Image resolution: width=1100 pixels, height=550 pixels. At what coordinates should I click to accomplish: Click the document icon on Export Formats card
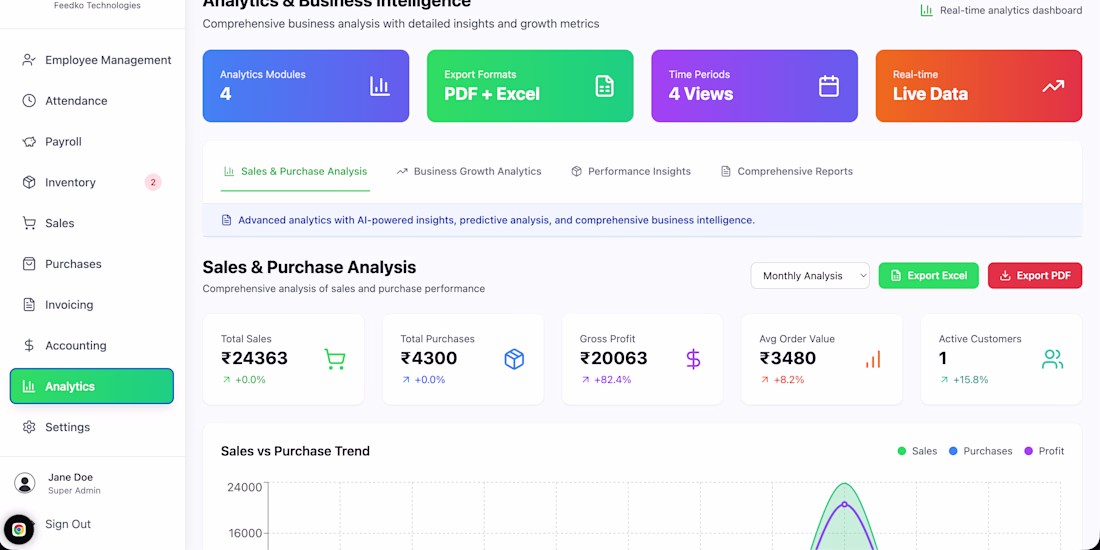[x=604, y=86]
